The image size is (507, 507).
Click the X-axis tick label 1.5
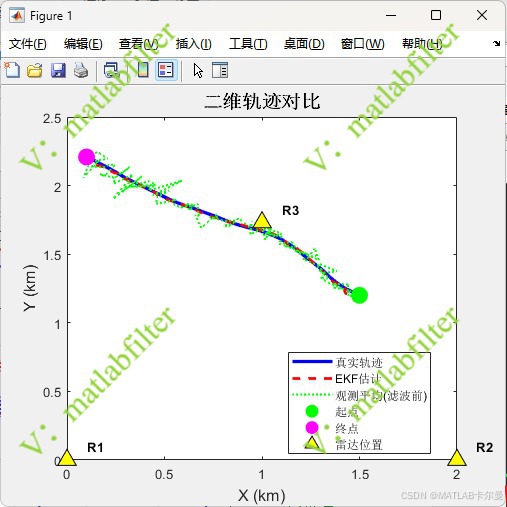(360, 475)
